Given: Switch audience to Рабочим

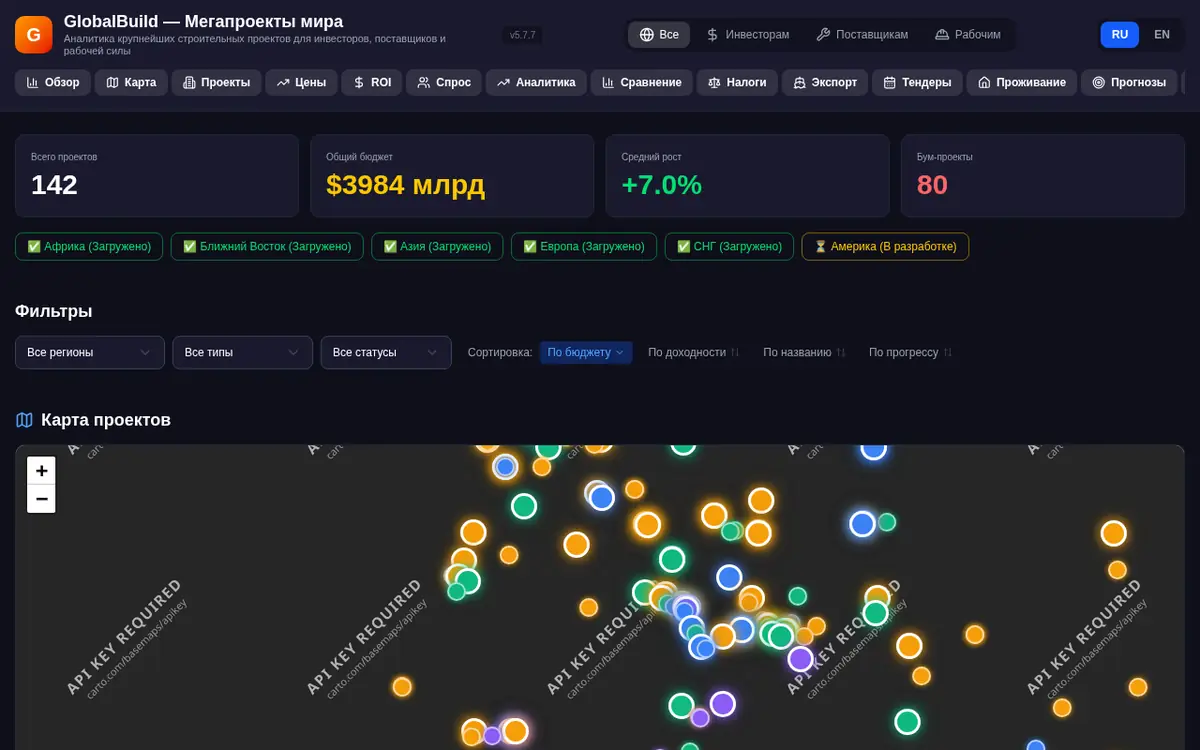Looking at the screenshot, I should coord(967,34).
